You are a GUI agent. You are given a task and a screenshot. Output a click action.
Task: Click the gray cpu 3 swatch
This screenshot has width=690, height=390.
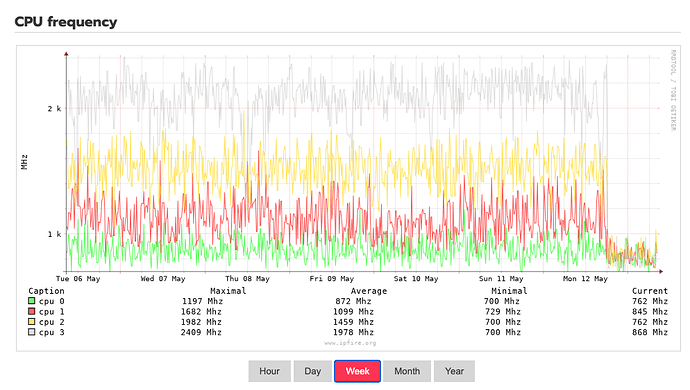pos(31,332)
